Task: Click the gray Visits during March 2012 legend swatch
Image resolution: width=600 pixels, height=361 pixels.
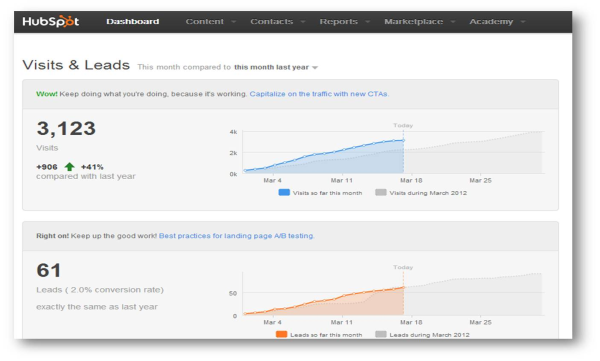Action: click(x=381, y=192)
